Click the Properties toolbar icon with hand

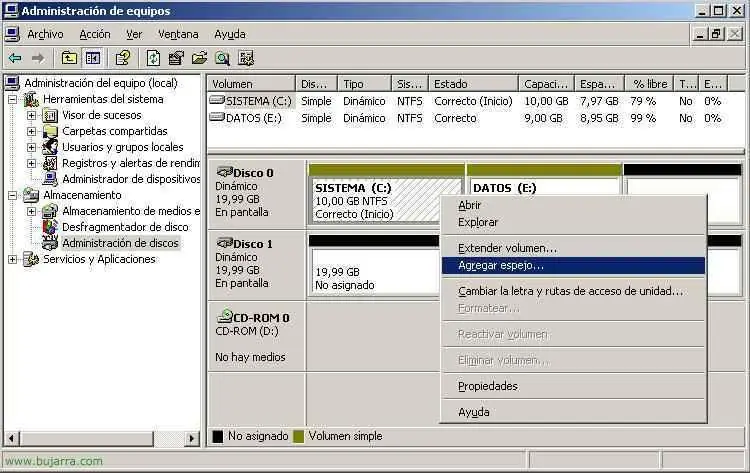coord(123,58)
